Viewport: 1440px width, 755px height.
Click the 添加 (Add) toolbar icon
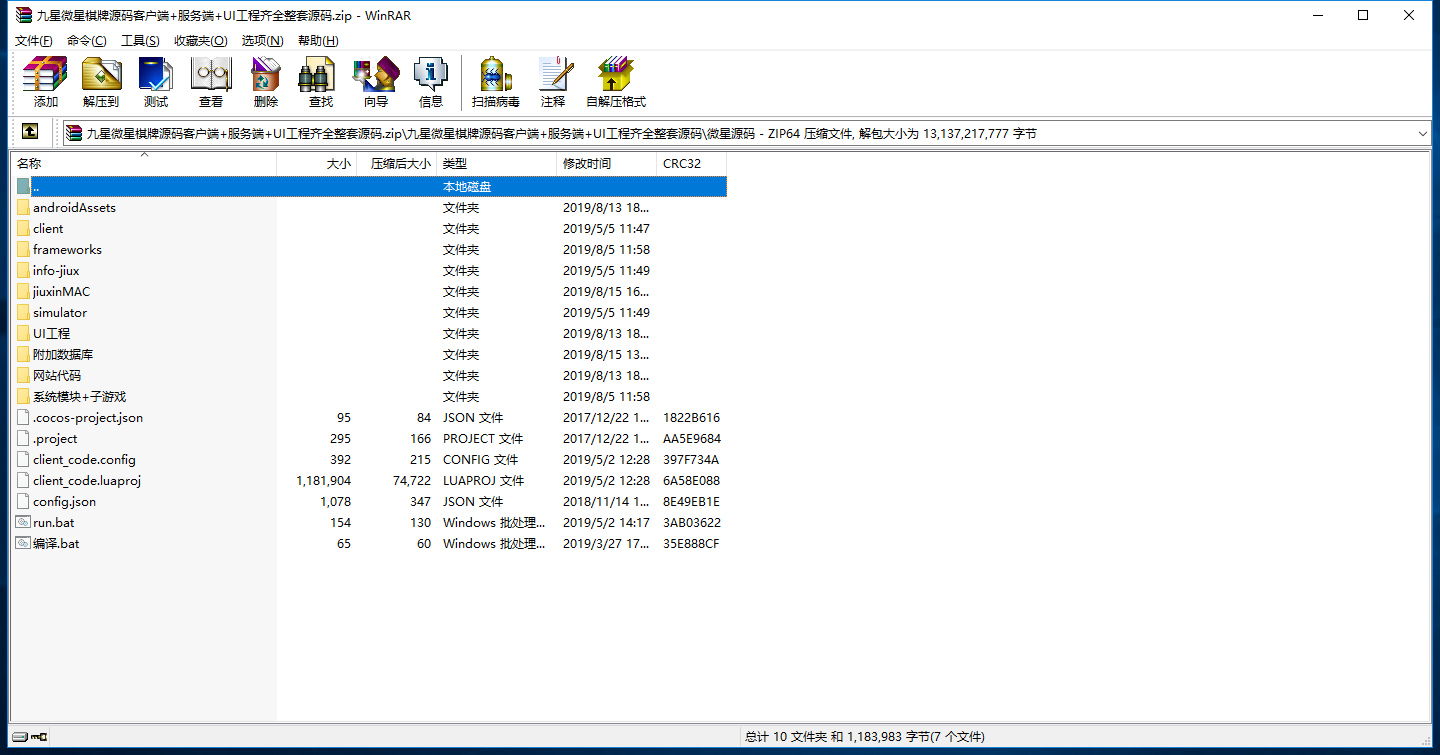(x=45, y=81)
